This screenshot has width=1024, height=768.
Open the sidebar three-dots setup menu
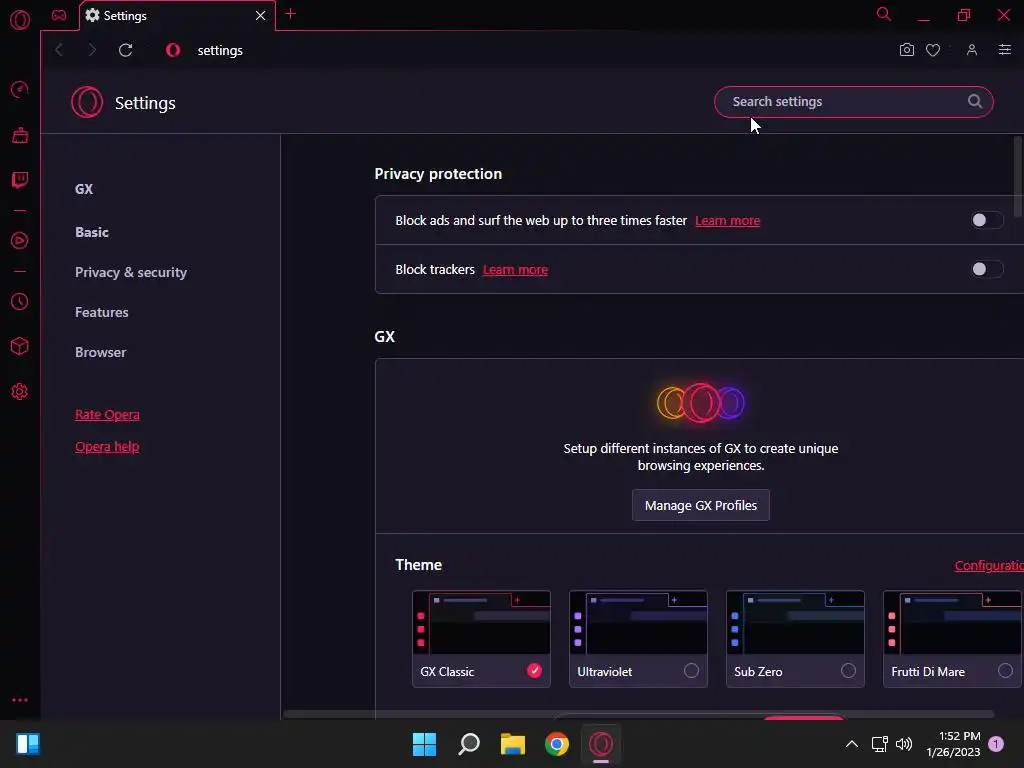[x=20, y=700]
